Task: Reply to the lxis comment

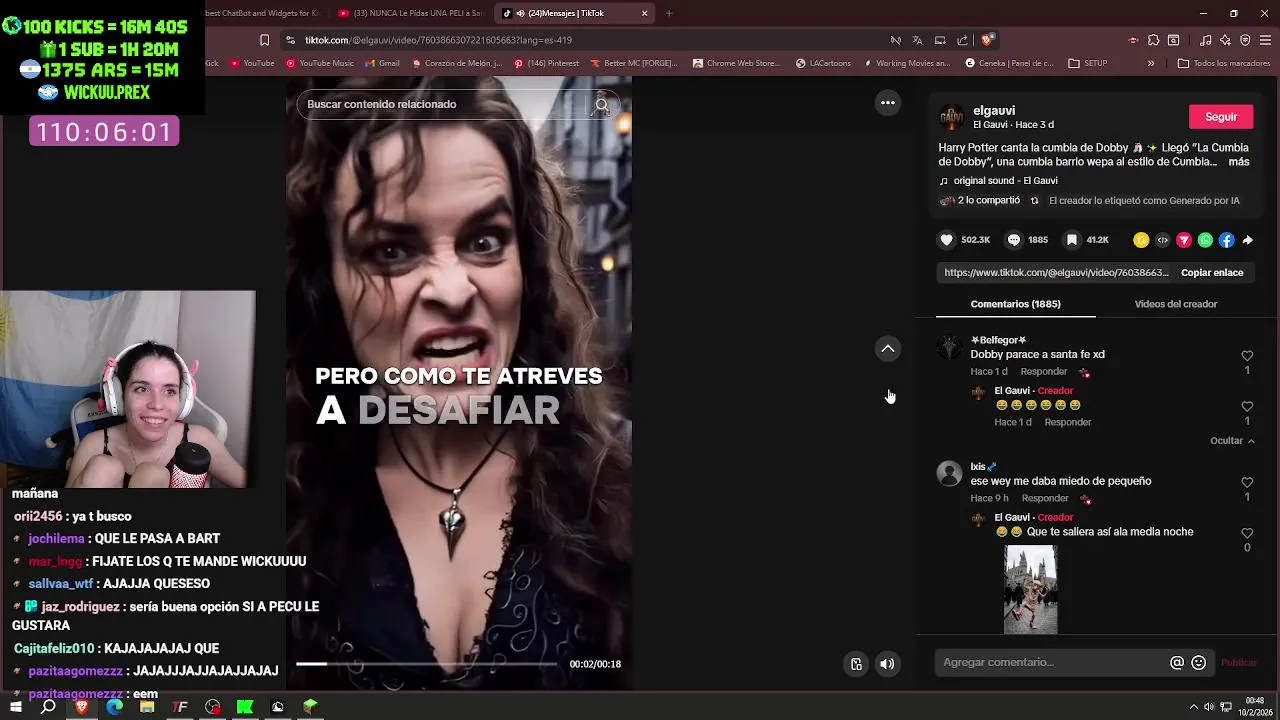Action: click(1045, 498)
